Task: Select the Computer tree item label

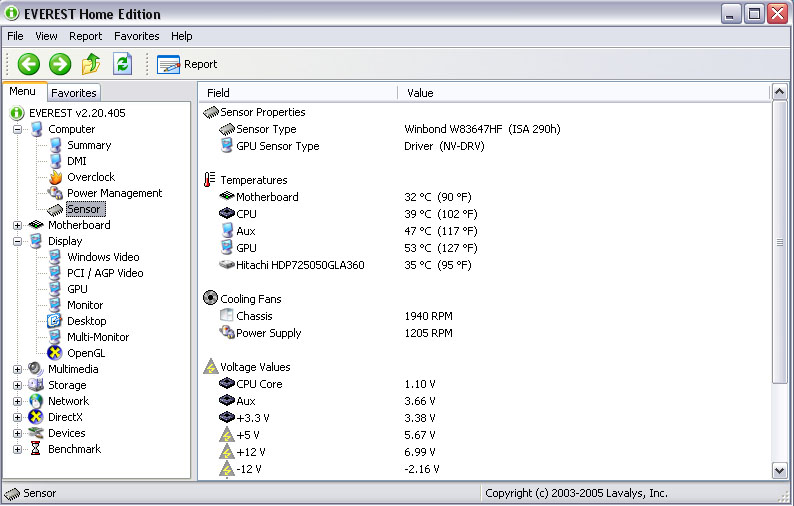Action: point(71,129)
